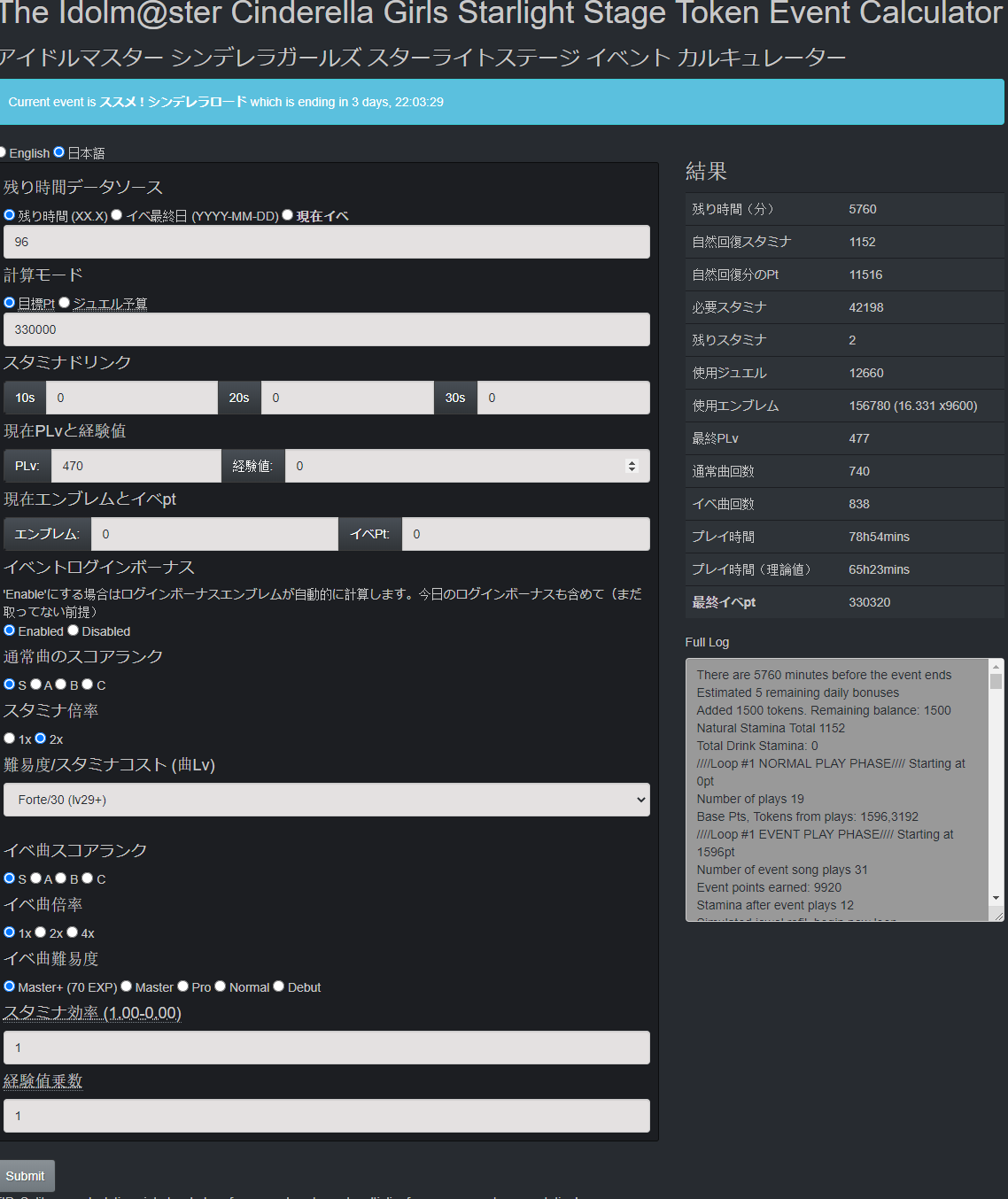The height and width of the screenshot is (1199, 1008).
Task: Click the プレイ時間 value 78h54mins
Action: pyautogui.click(x=880, y=537)
